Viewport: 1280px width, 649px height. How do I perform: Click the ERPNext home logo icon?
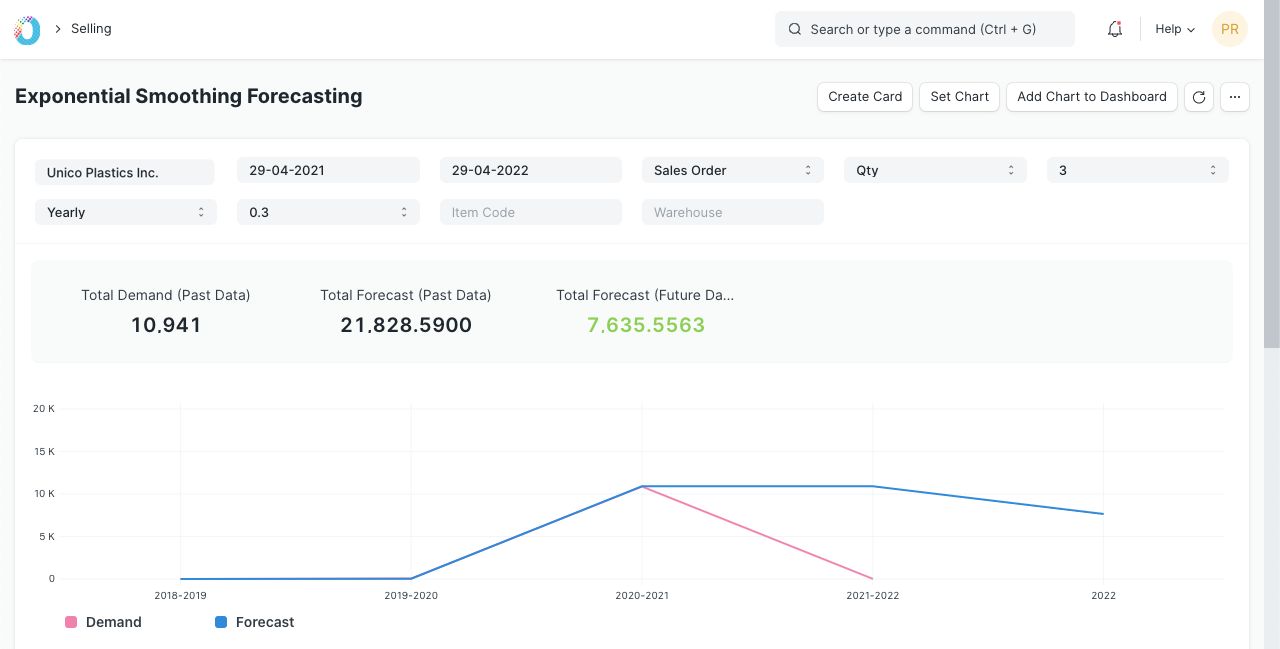click(x=27, y=30)
